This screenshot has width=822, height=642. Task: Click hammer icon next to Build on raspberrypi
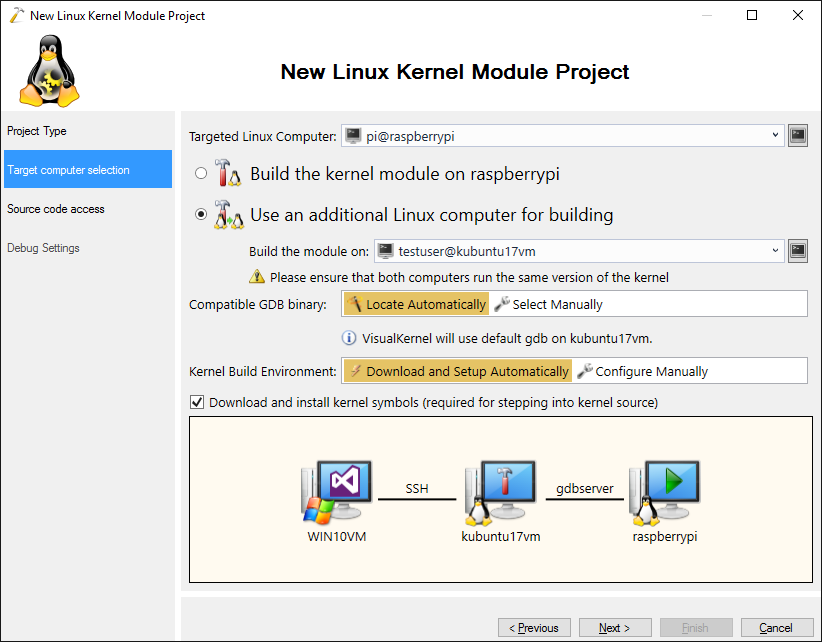pos(228,173)
